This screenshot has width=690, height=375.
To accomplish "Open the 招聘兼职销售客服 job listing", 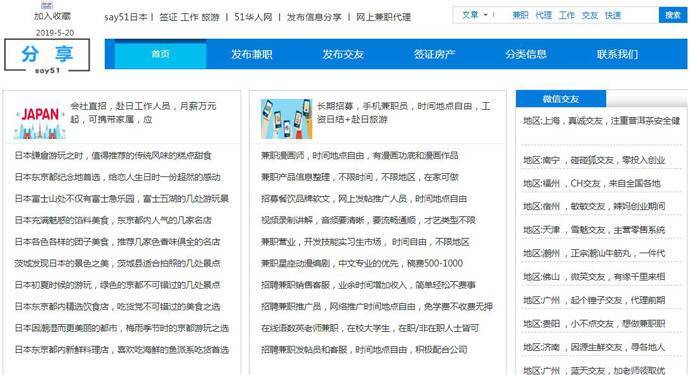I will 368,285.
